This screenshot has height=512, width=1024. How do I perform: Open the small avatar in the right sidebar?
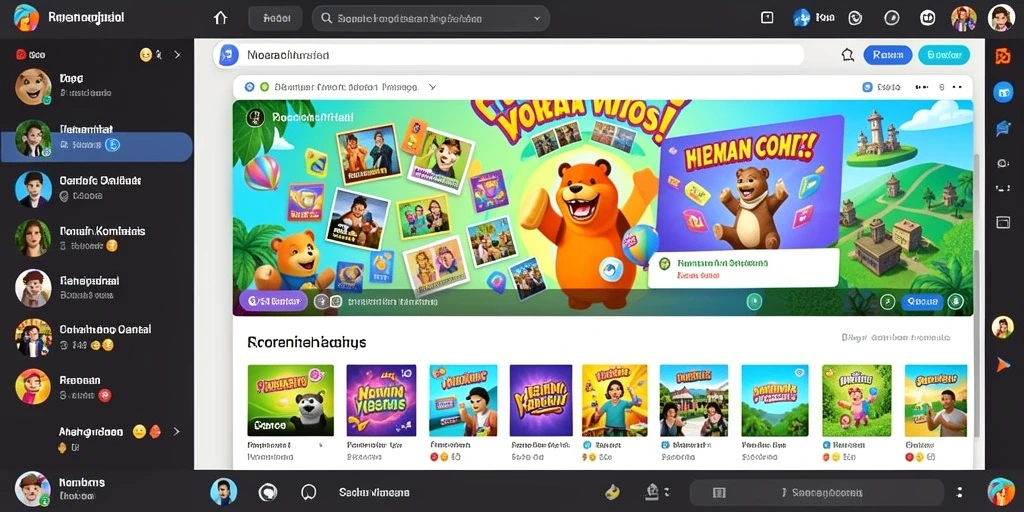click(1002, 327)
